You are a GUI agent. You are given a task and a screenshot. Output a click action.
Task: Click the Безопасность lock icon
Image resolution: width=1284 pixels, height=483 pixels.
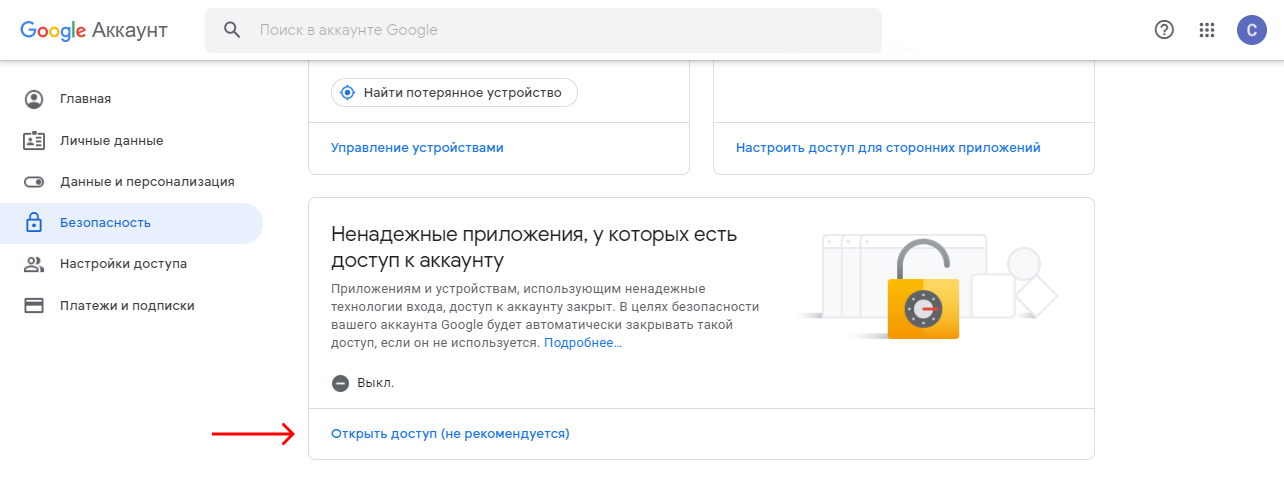(x=34, y=222)
